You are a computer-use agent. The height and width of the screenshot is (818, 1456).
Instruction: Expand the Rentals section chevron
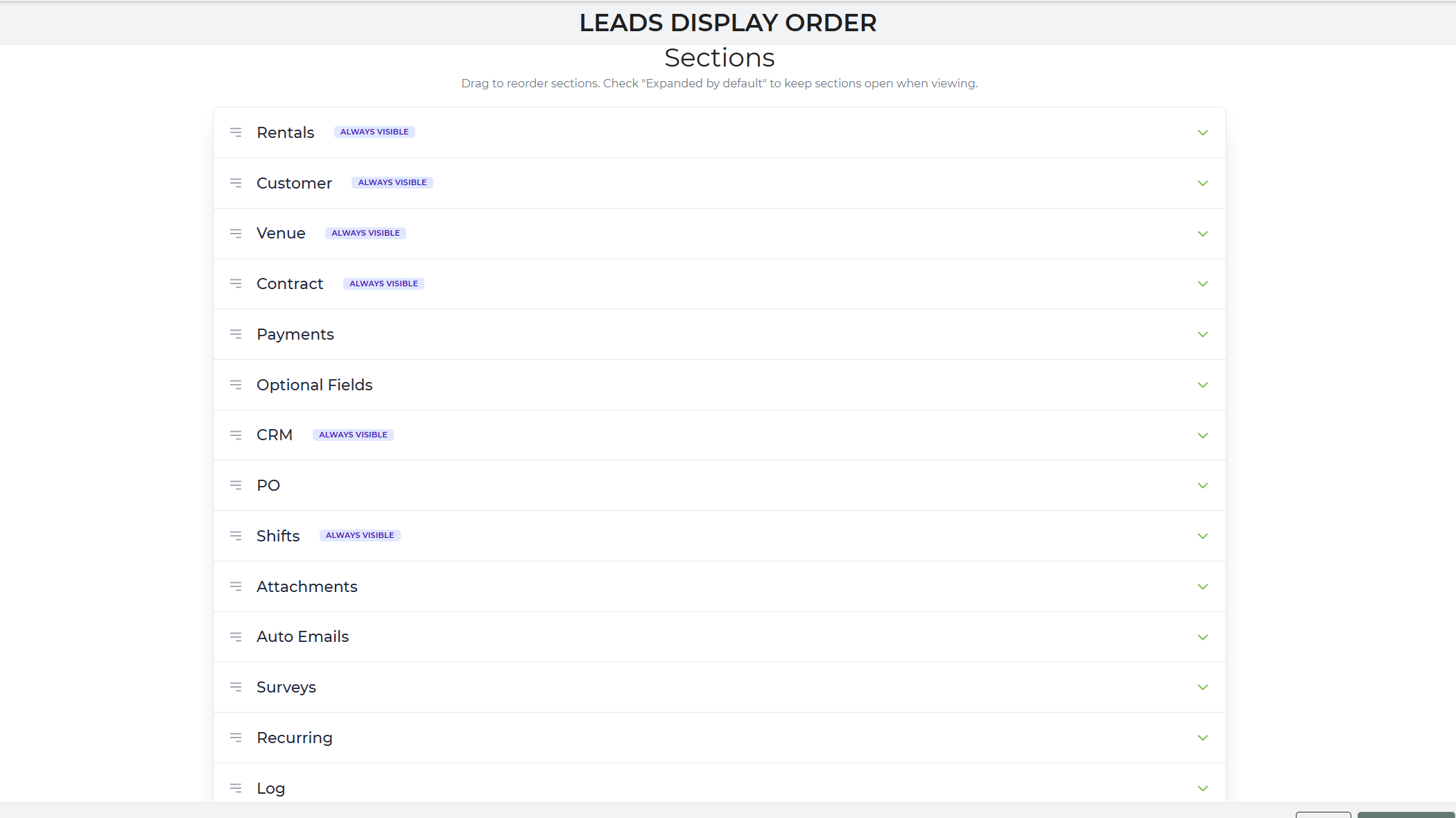tap(1202, 132)
